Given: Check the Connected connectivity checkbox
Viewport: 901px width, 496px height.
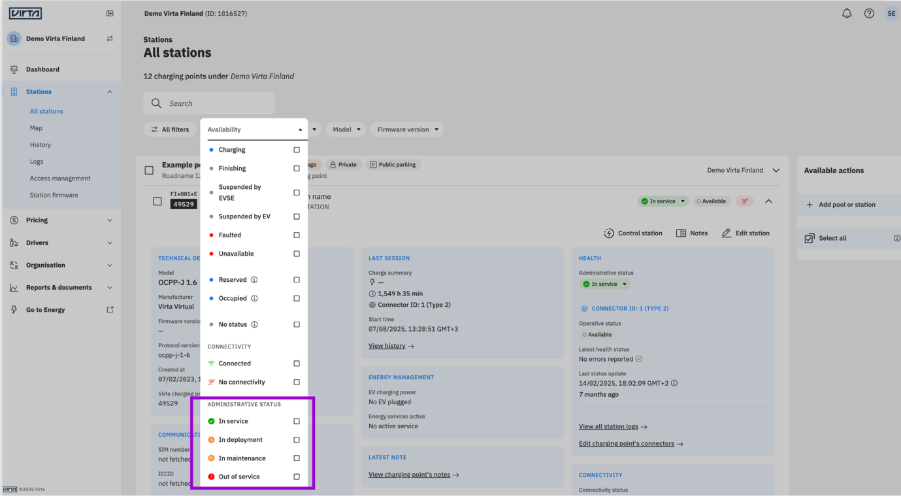Looking at the screenshot, I should click(297, 363).
